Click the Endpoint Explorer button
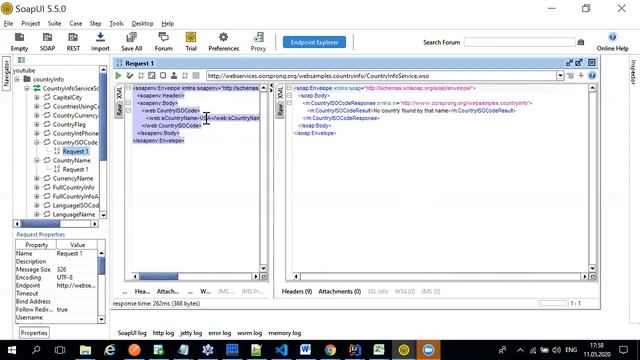Image resolution: width=640 pixels, height=360 pixels. [x=314, y=42]
